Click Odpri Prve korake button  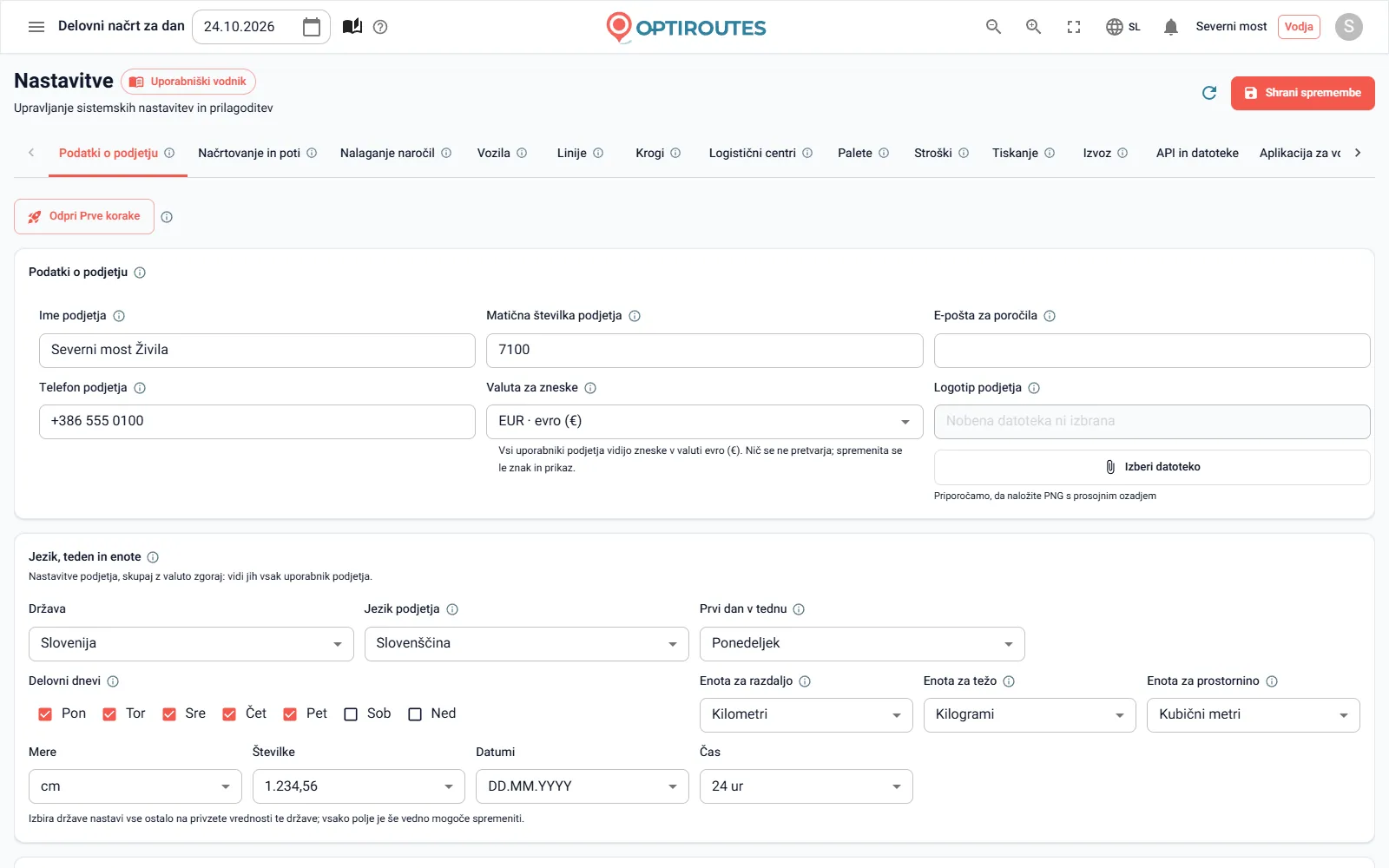point(84,216)
